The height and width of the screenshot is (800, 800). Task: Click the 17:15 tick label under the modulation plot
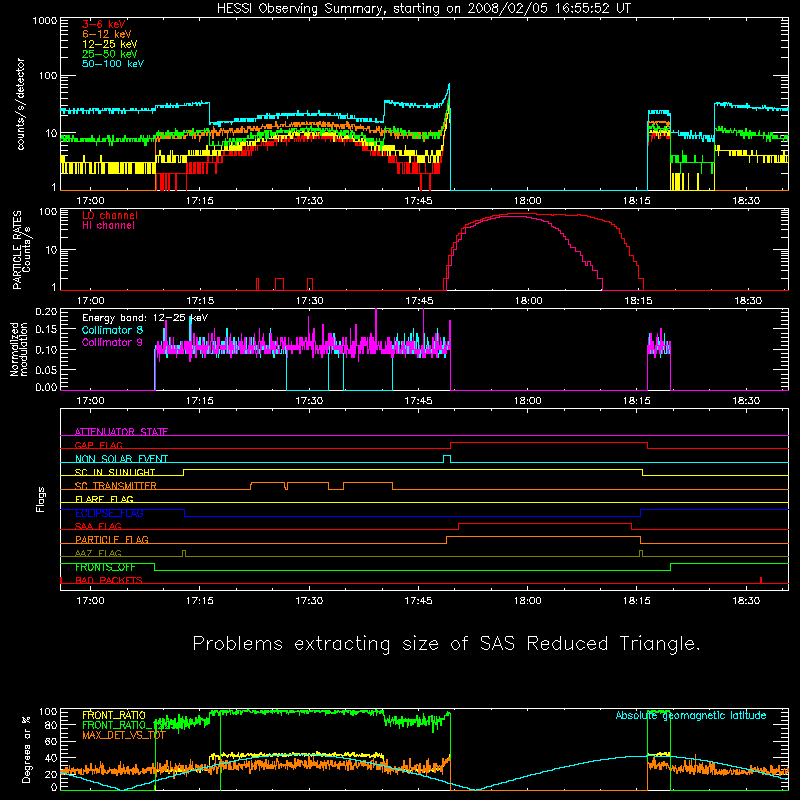pos(199,401)
